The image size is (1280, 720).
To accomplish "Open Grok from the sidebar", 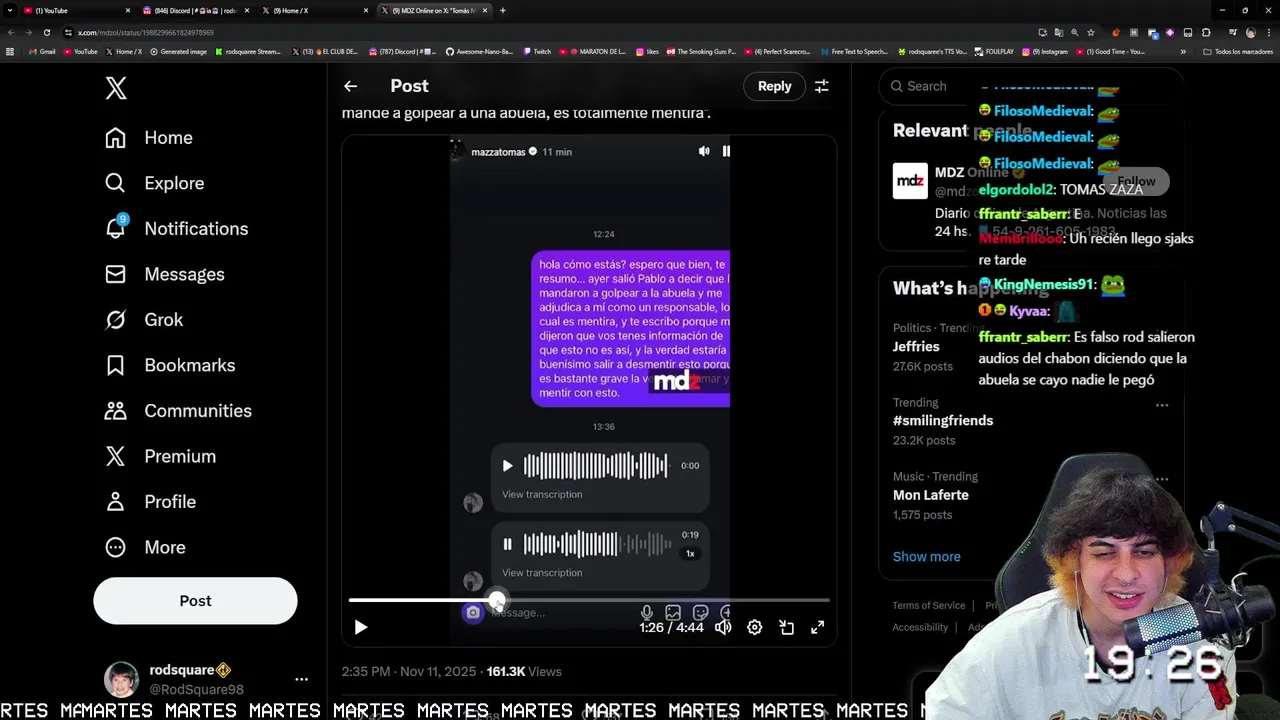I will pos(144,320).
